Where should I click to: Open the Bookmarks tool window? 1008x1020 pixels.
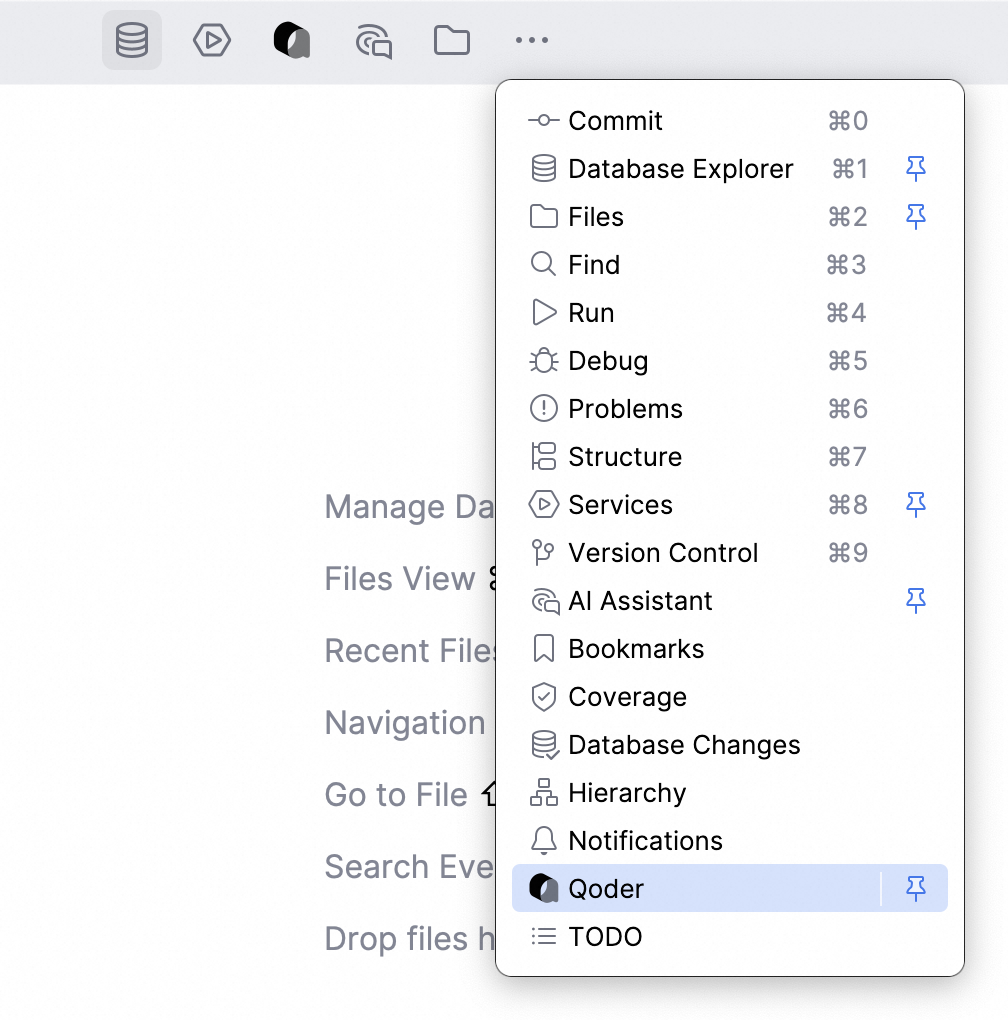click(x=636, y=649)
